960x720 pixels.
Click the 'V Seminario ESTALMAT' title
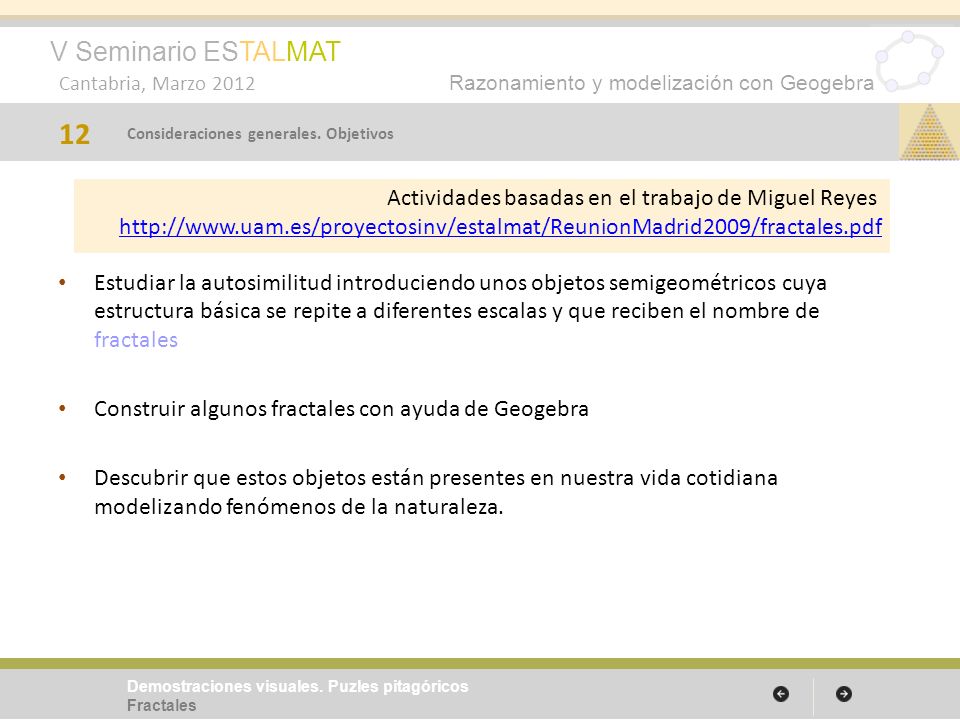195,51
